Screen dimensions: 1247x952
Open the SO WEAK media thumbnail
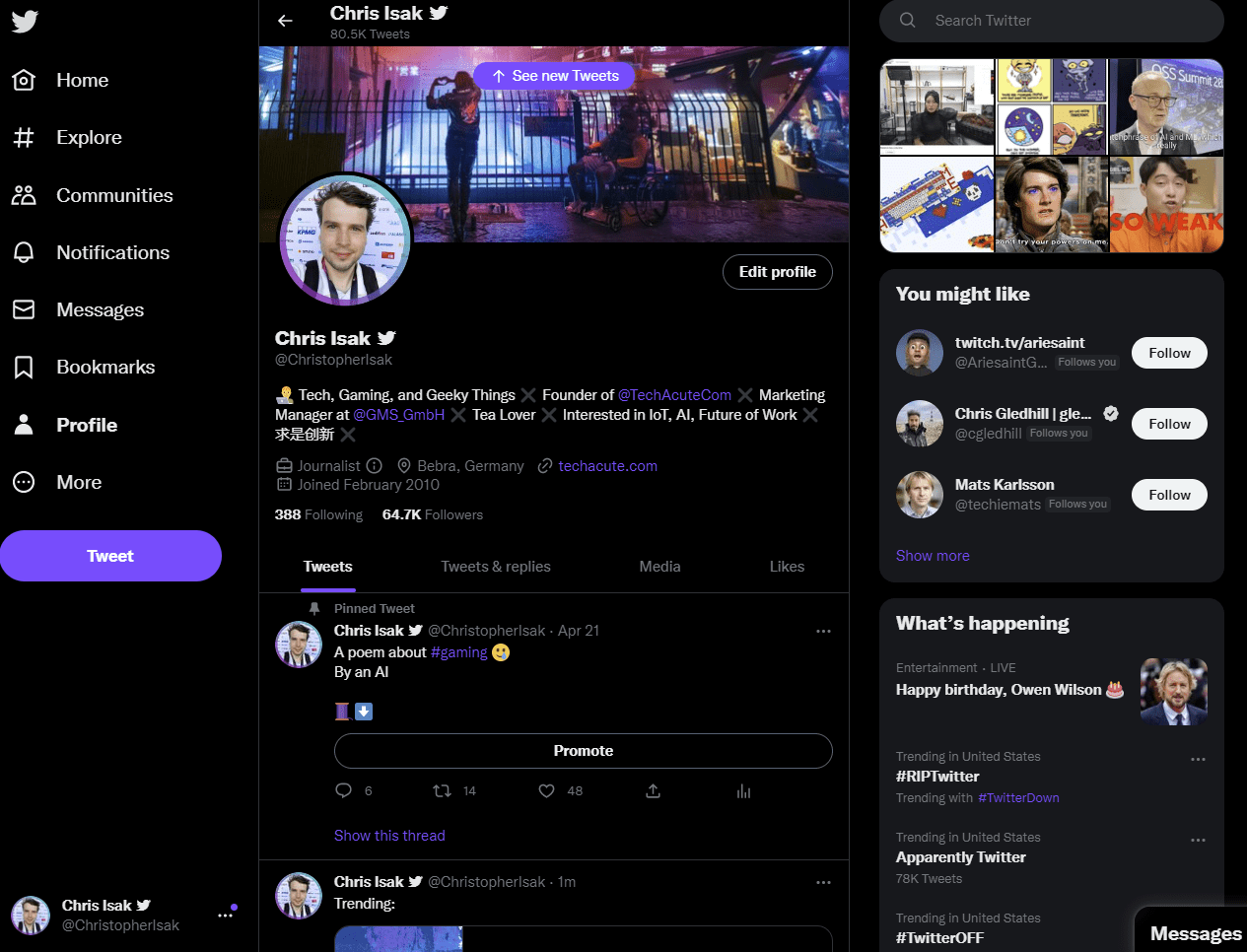pyautogui.click(x=1166, y=205)
